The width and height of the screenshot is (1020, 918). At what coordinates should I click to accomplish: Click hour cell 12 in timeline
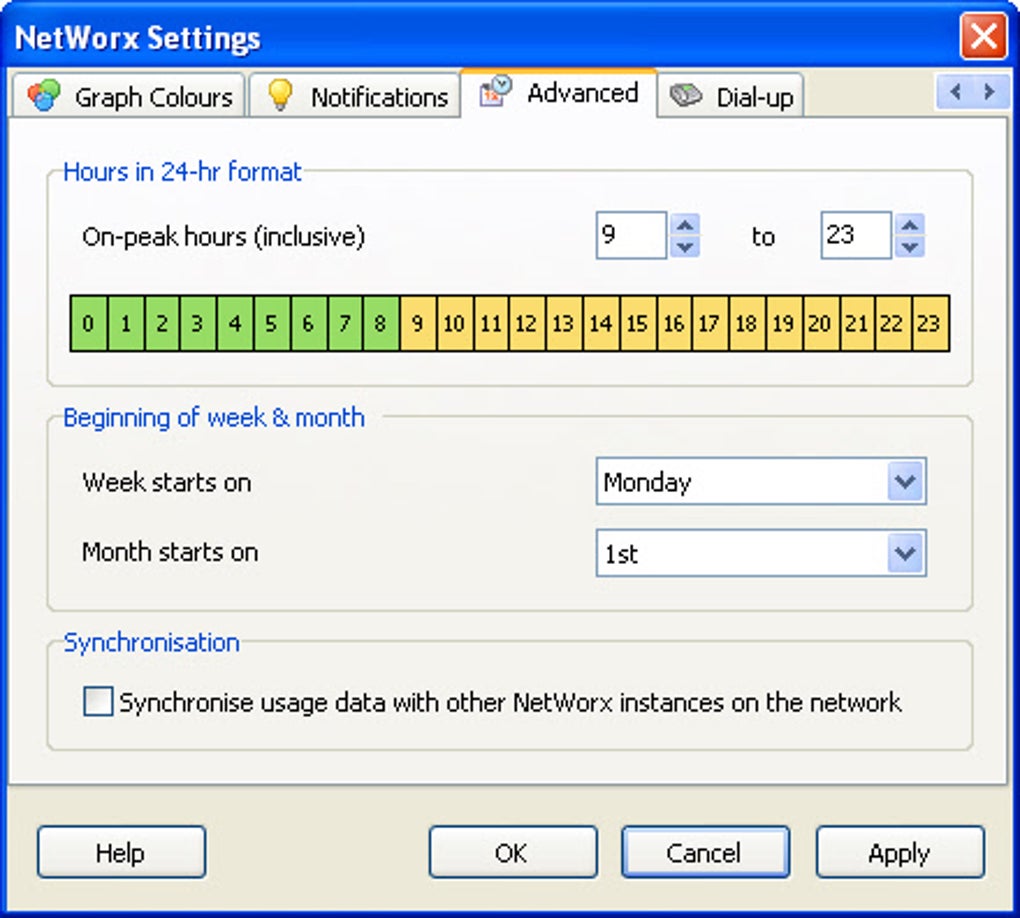[x=528, y=323]
